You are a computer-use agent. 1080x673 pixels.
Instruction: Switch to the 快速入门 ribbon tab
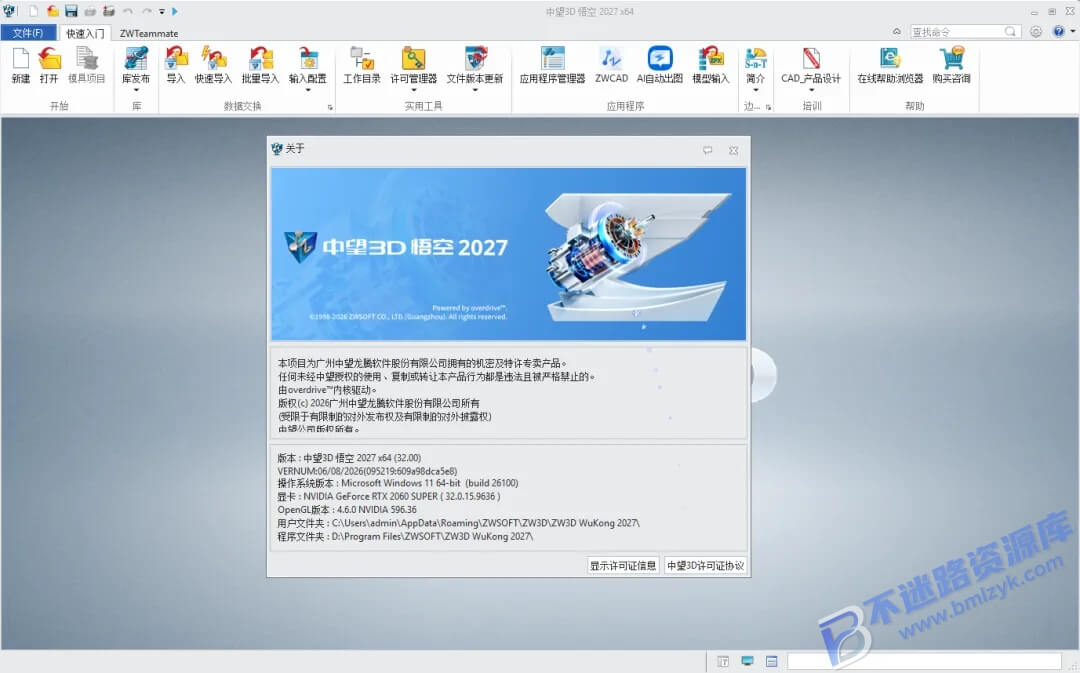[x=85, y=33]
